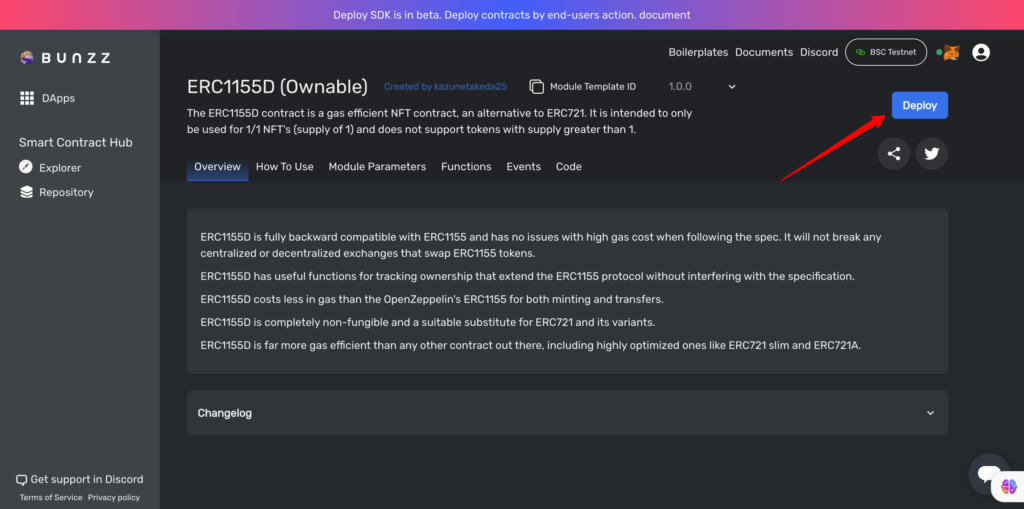Click the share icon button
This screenshot has height=509, width=1024.
(894, 154)
